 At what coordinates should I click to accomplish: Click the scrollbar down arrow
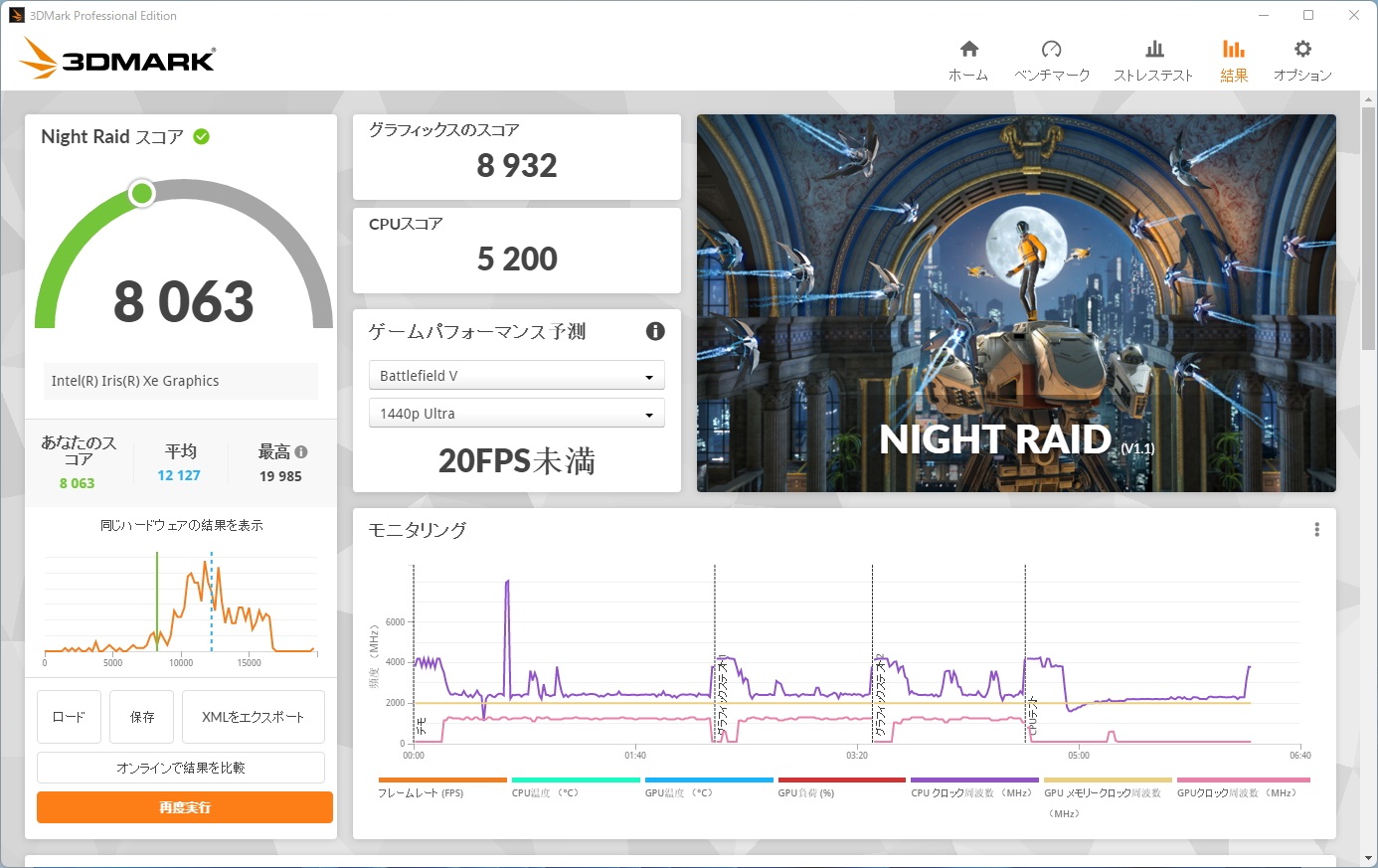click(x=1369, y=859)
